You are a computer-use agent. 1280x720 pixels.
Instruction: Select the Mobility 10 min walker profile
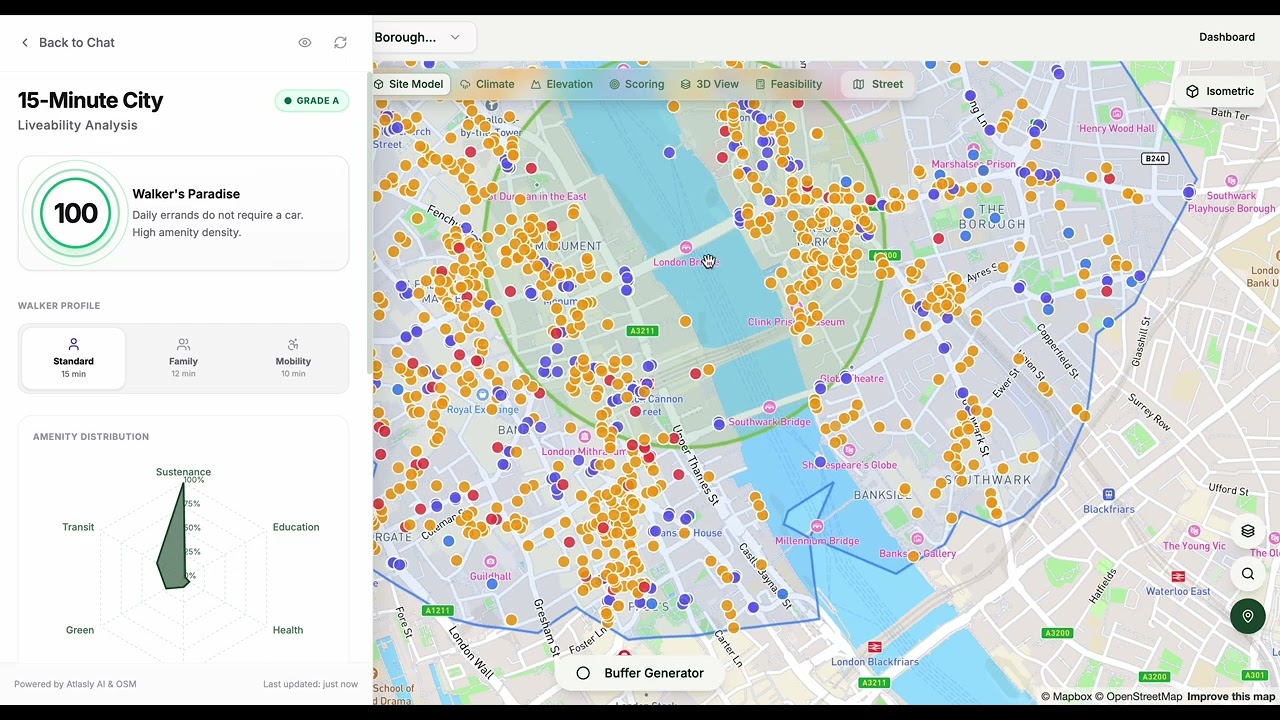pyautogui.click(x=293, y=358)
